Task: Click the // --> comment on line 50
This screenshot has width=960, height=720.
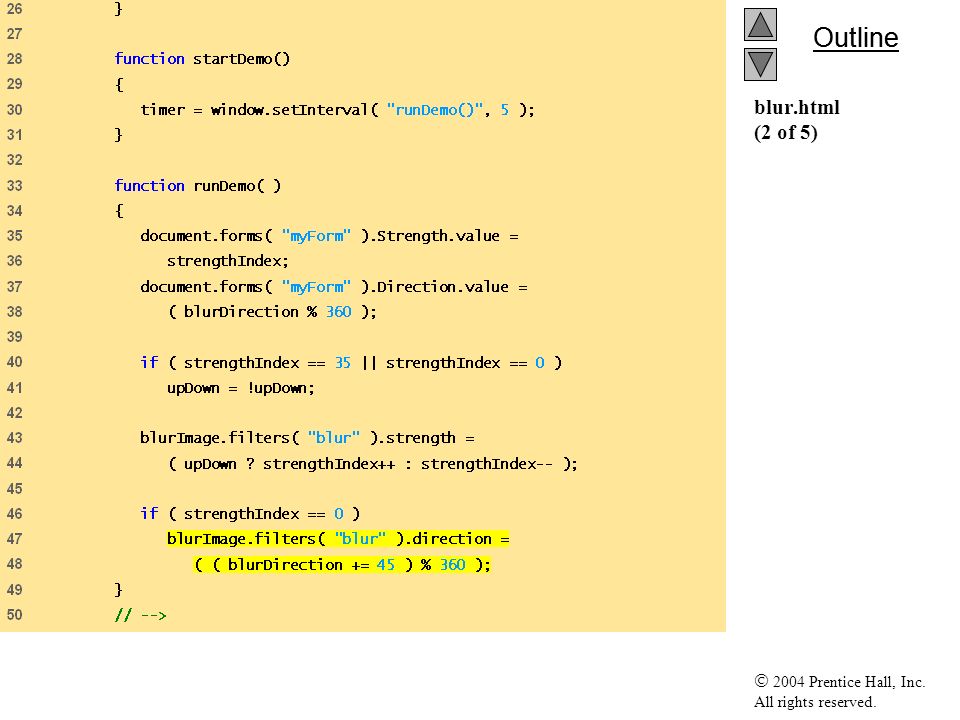Action: point(141,615)
